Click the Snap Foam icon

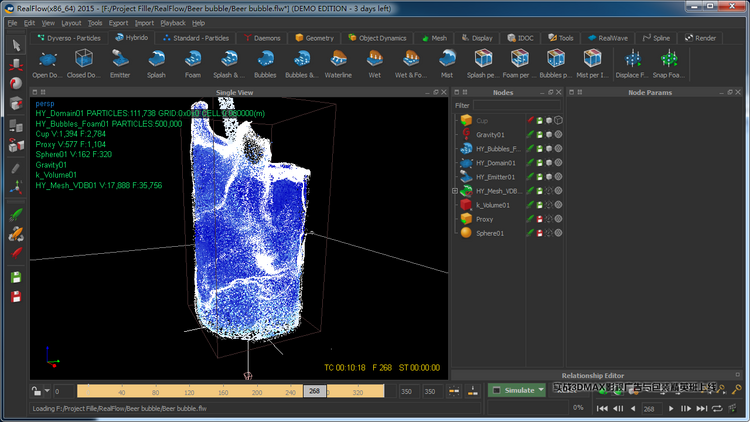pos(669,64)
